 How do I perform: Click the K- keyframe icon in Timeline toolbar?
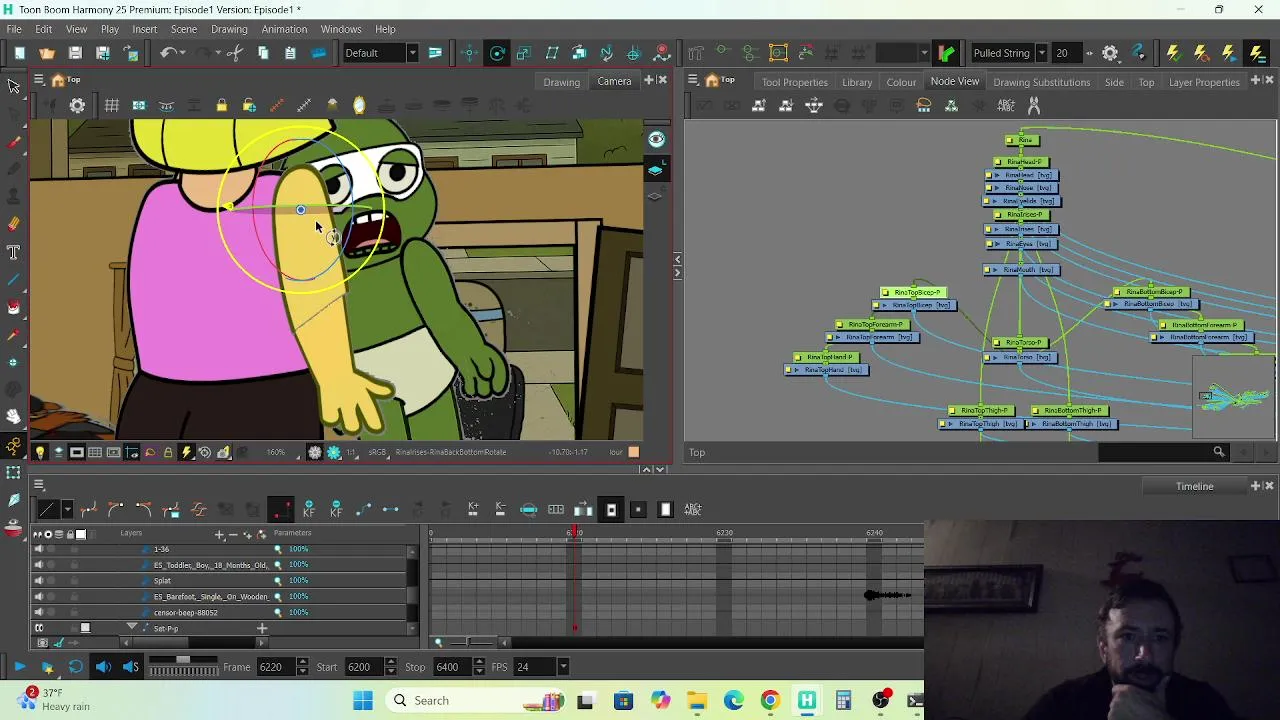coord(500,510)
